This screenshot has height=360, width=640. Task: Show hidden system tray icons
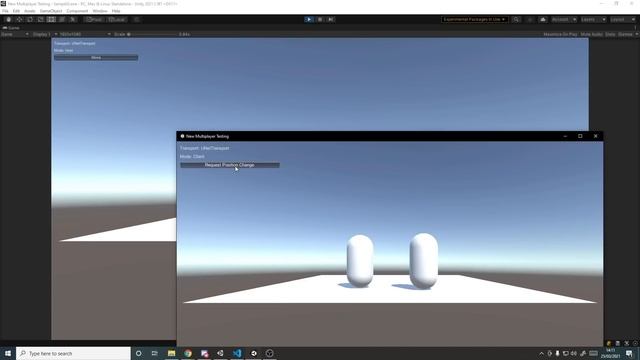[x=541, y=353]
